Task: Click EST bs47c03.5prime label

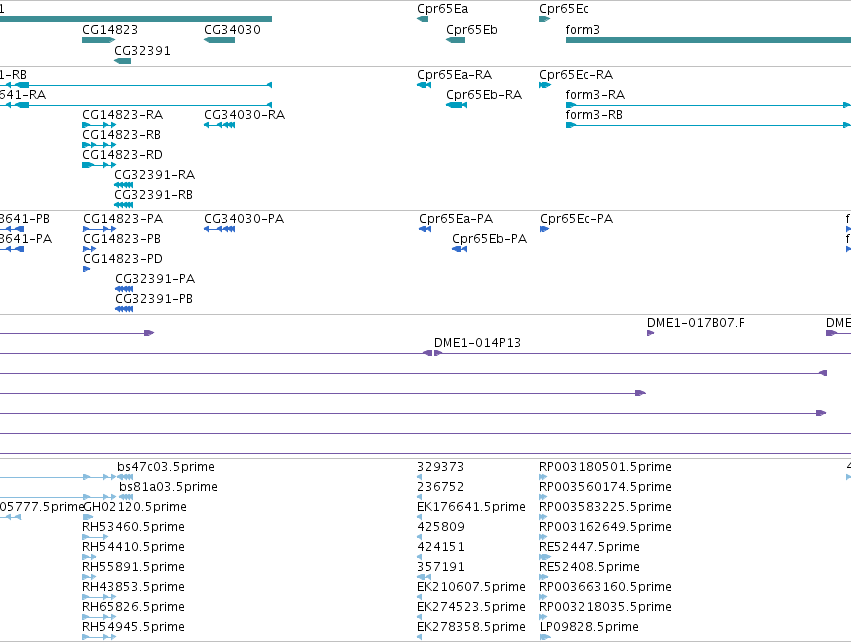Action: (x=166, y=467)
